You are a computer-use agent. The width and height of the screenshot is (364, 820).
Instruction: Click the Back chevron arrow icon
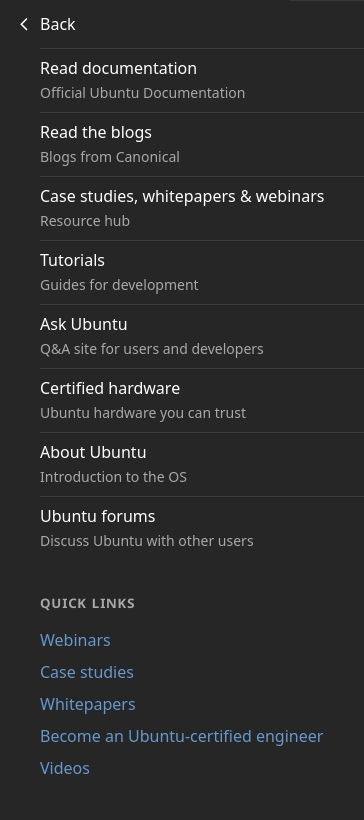point(24,25)
